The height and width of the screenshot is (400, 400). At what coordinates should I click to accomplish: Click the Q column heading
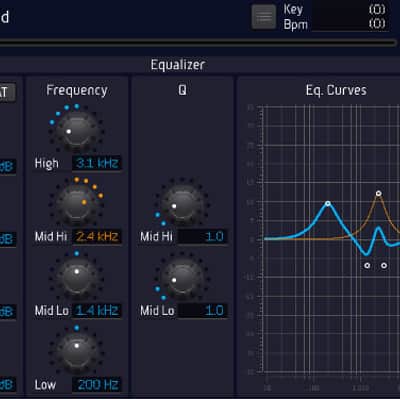pos(182,90)
